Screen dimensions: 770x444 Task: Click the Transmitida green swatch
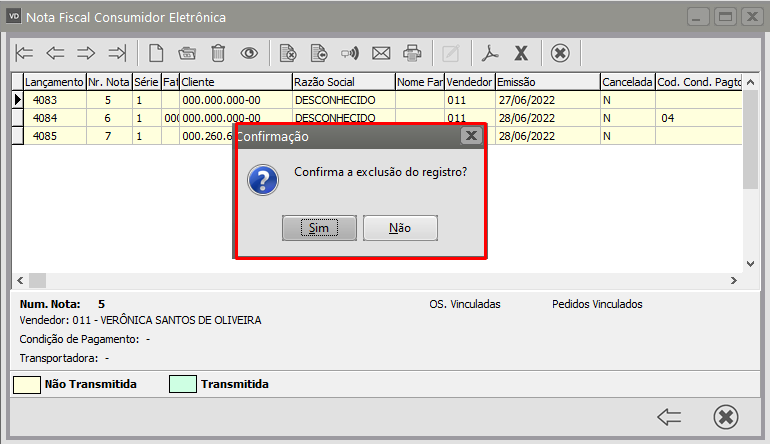pos(183,384)
